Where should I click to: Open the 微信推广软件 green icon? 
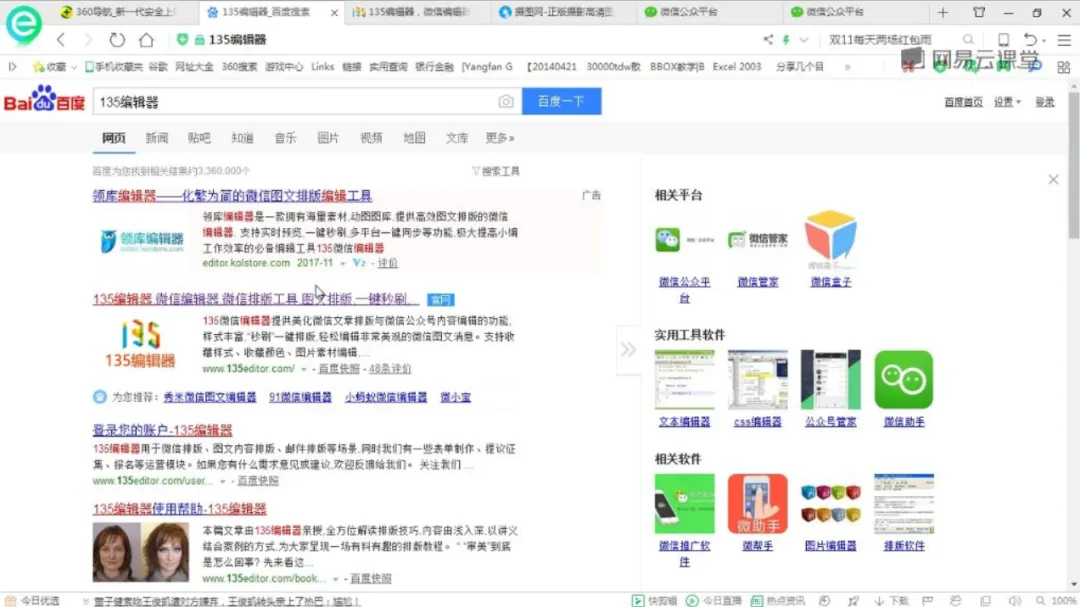click(684, 504)
